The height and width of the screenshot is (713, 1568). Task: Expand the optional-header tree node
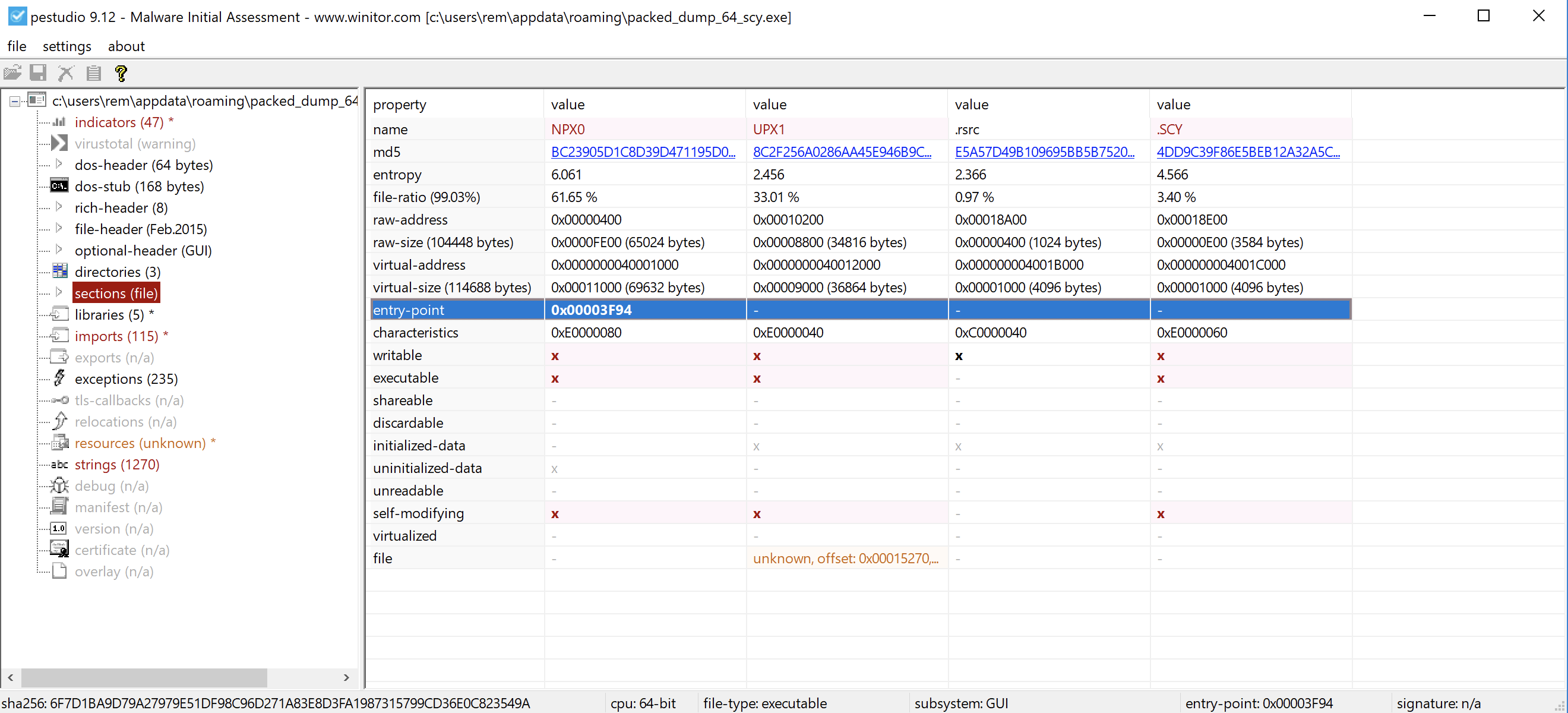coord(59,250)
